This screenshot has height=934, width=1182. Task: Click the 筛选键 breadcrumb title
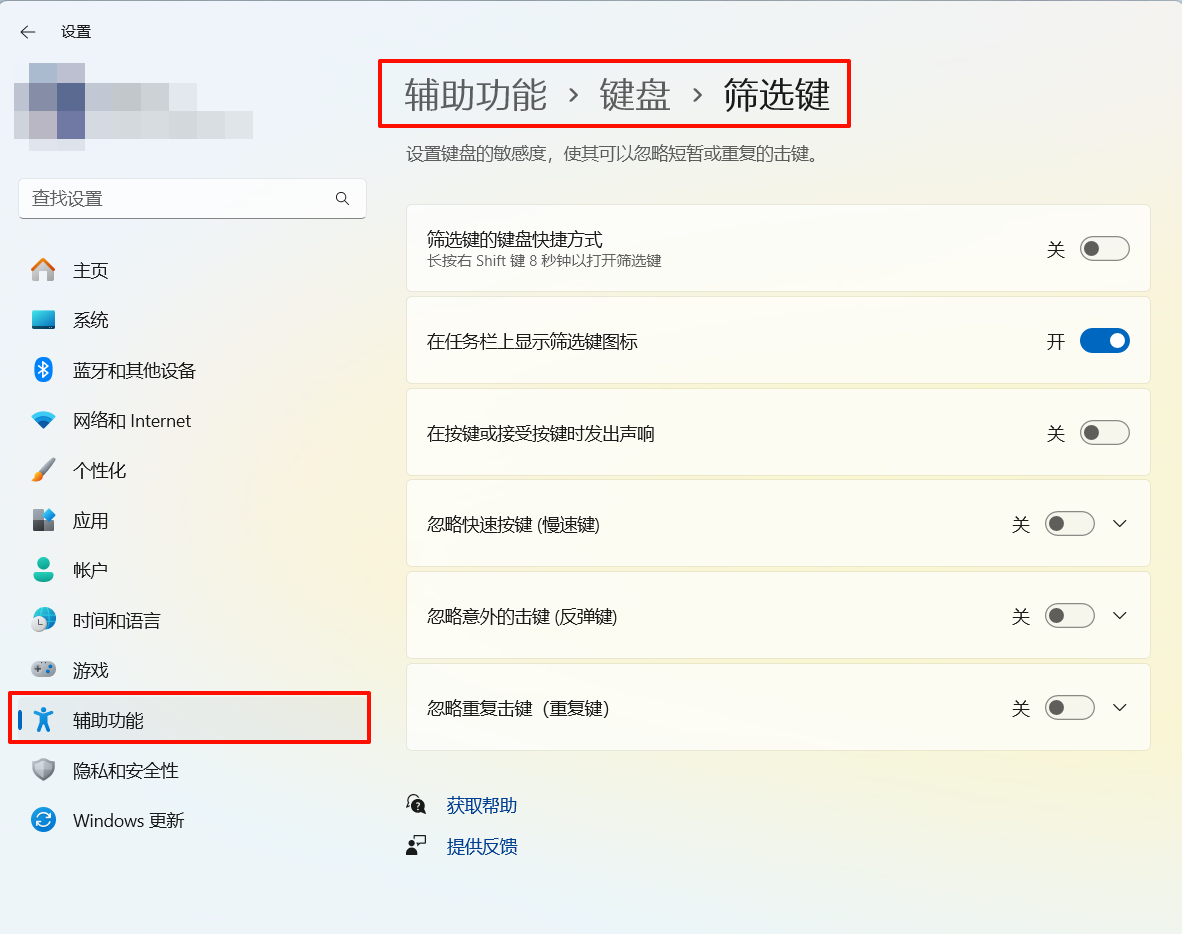coord(776,95)
